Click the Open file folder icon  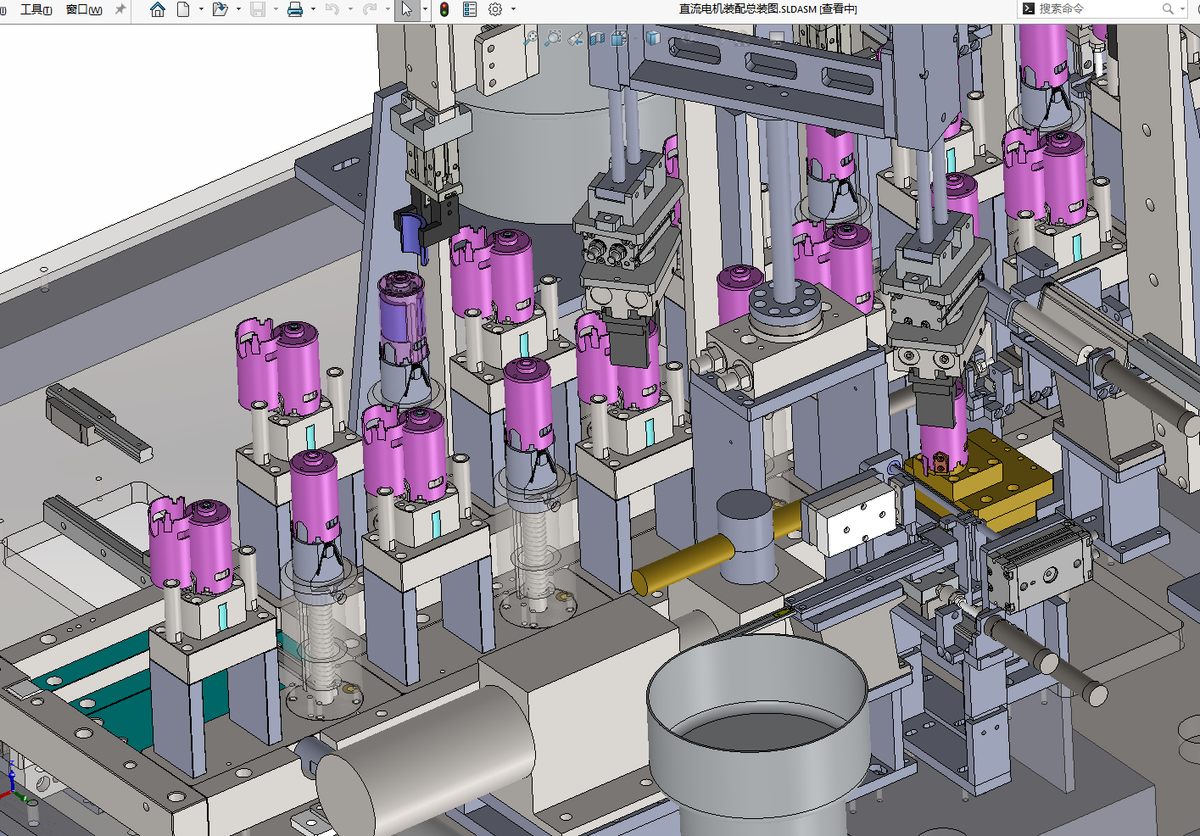(x=220, y=9)
